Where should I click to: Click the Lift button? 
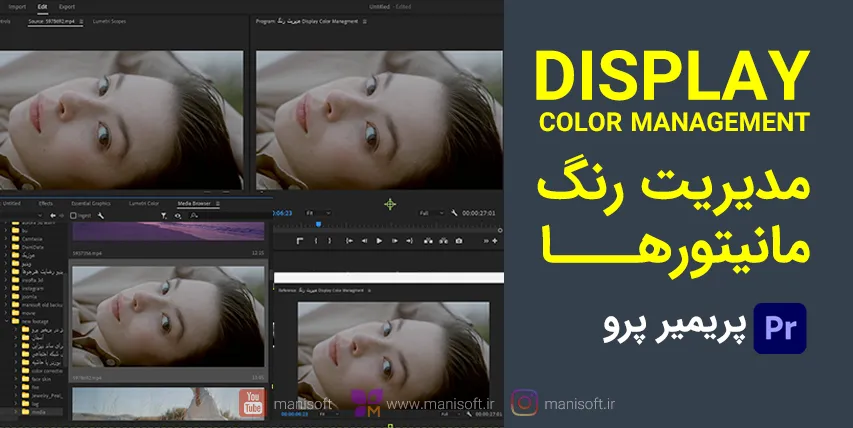tap(428, 241)
